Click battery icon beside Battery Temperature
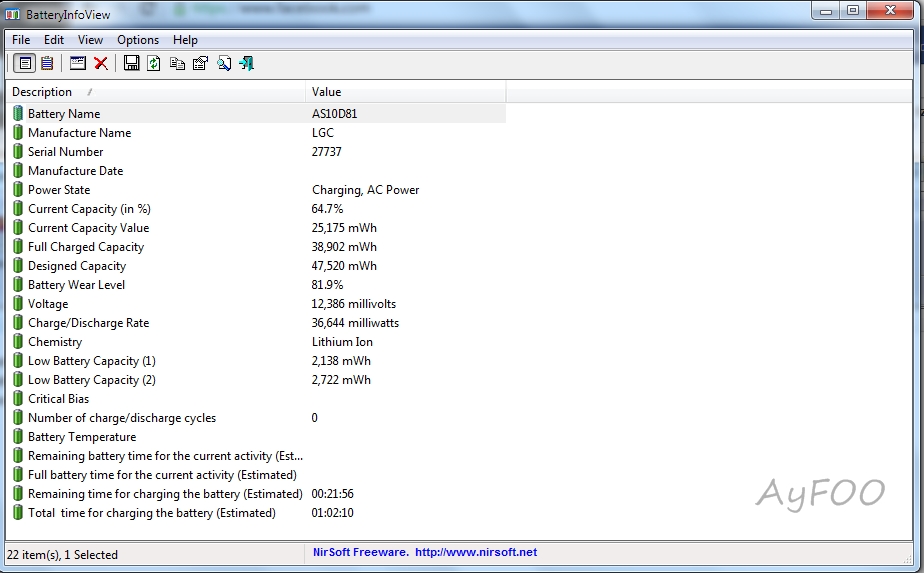Viewport: 924px width, 573px height. [x=18, y=436]
